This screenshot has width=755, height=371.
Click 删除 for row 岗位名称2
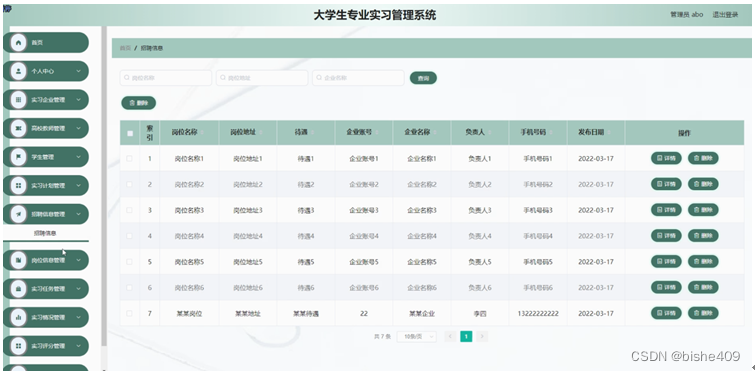tap(703, 184)
